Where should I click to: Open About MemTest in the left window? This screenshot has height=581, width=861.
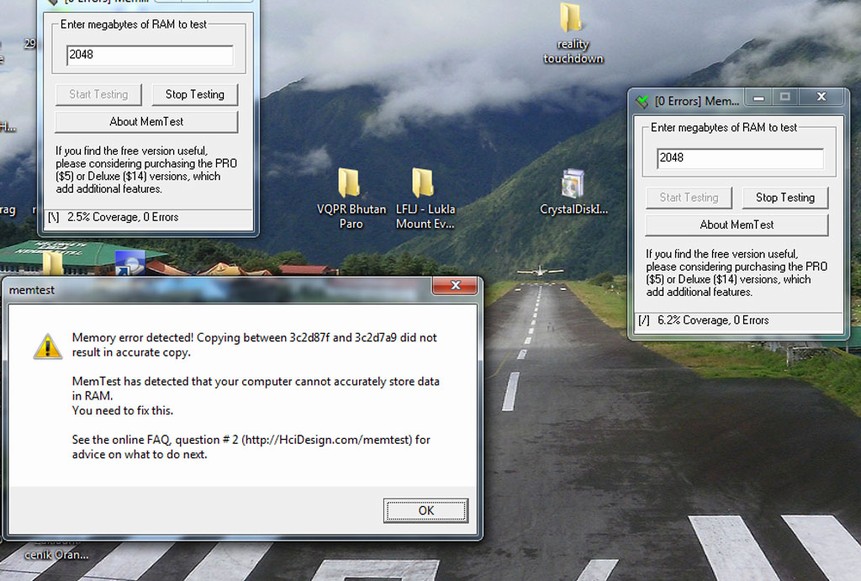pyautogui.click(x=146, y=122)
